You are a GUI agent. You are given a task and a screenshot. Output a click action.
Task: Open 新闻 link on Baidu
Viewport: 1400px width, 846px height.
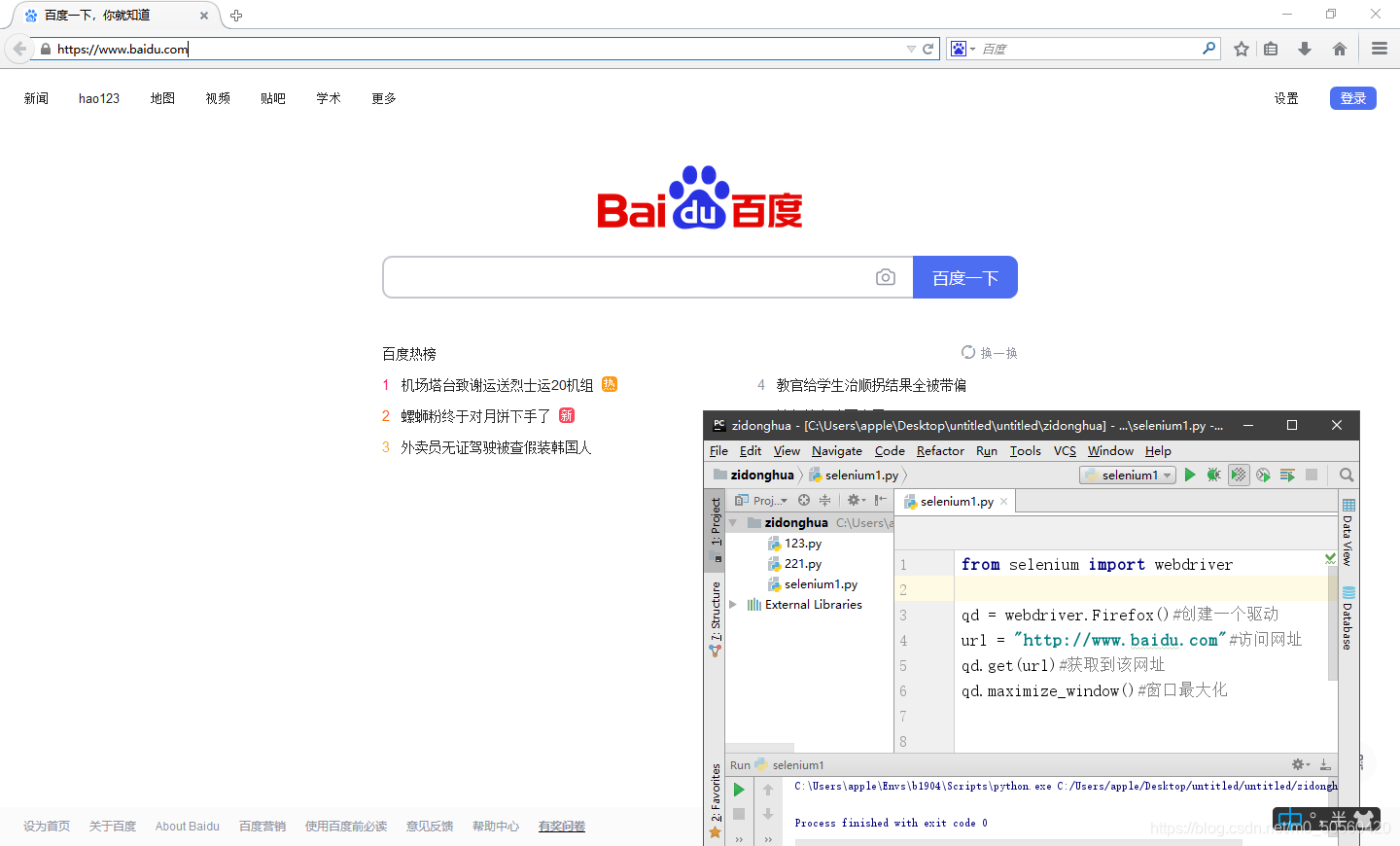coord(36,98)
